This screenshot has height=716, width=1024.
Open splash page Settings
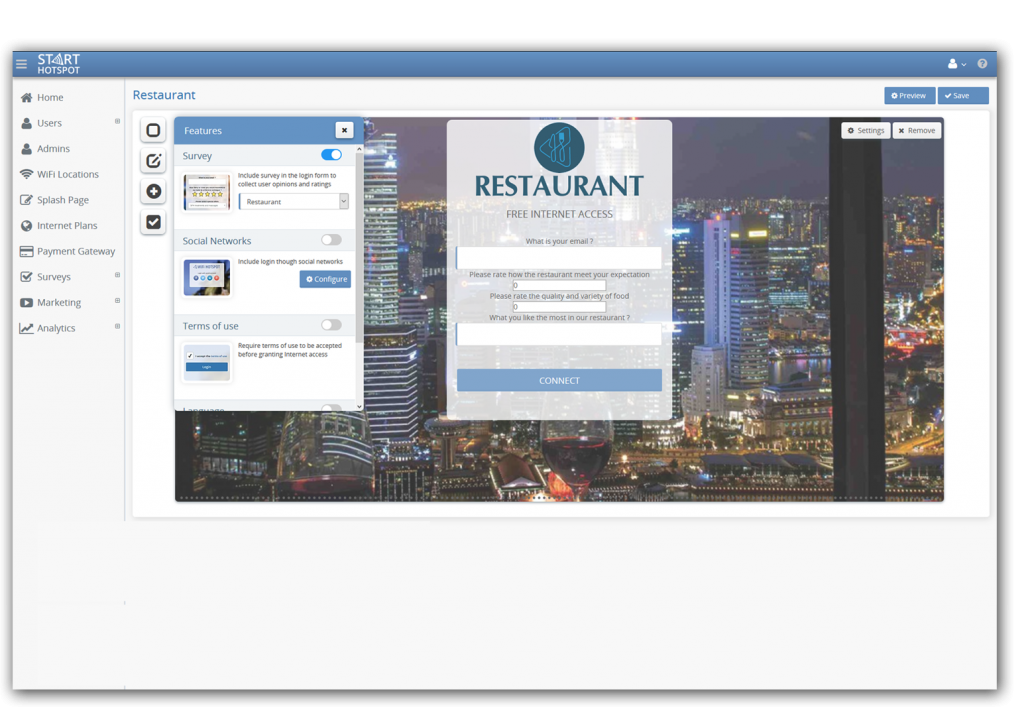[x=865, y=131]
